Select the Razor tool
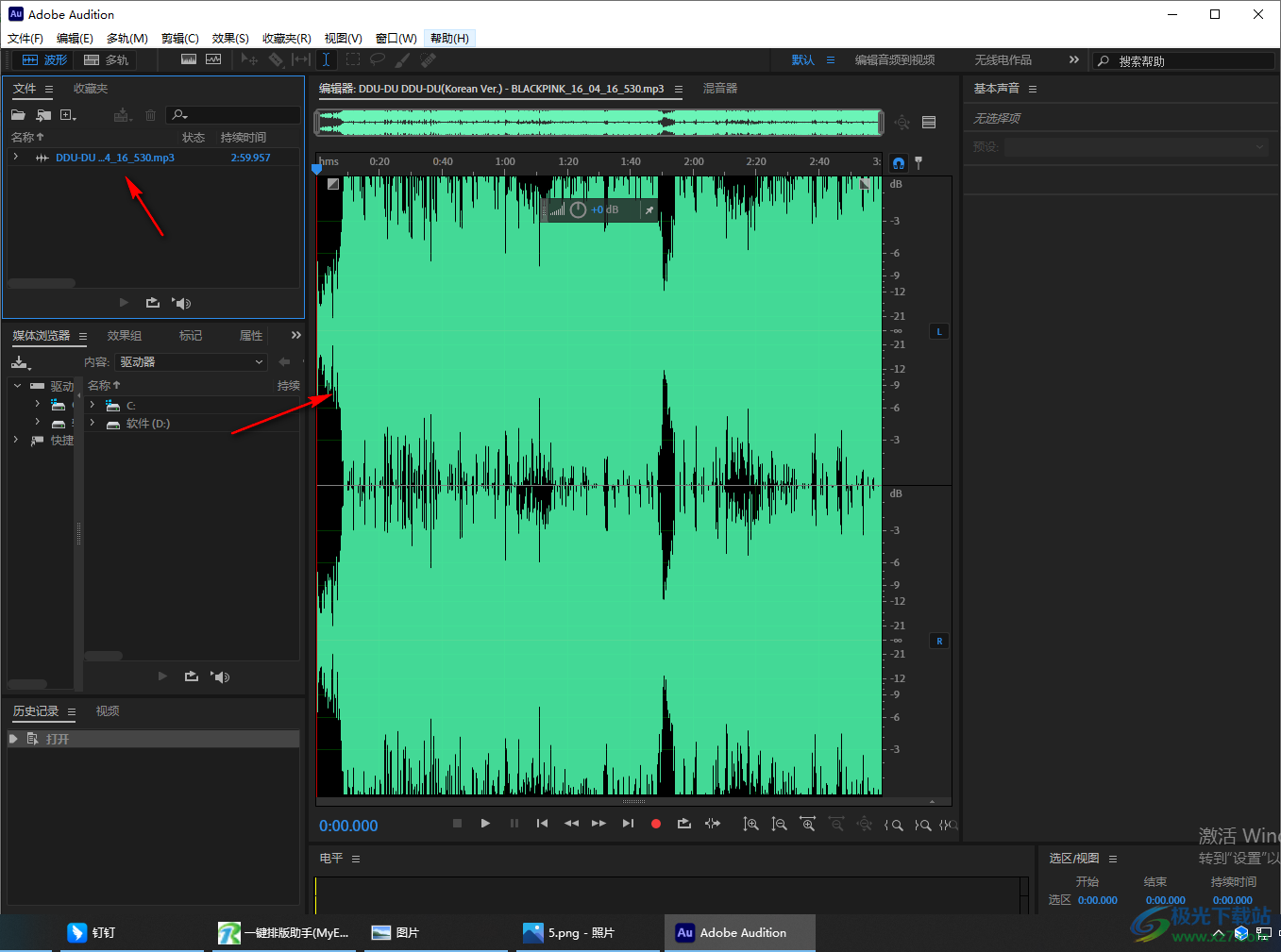 (x=276, y=59)
